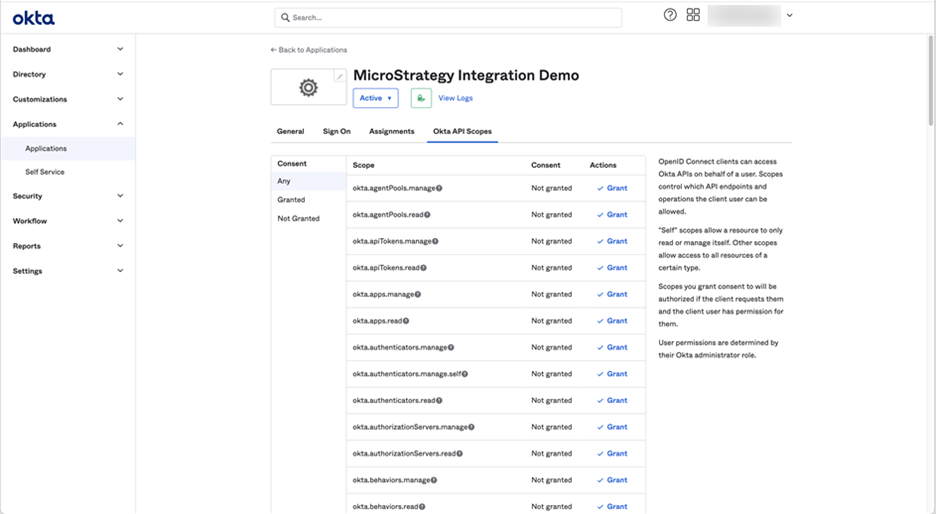Screen dimensions: 936x514
Task: Click the page vertical scrollbar
Action: (931, 81)
